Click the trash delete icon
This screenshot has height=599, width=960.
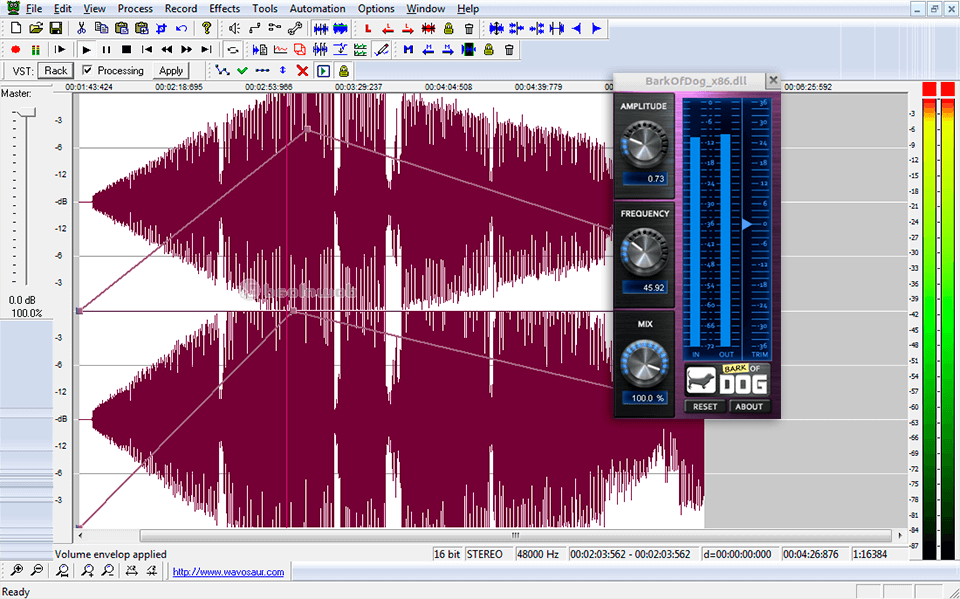click(468, 27)
